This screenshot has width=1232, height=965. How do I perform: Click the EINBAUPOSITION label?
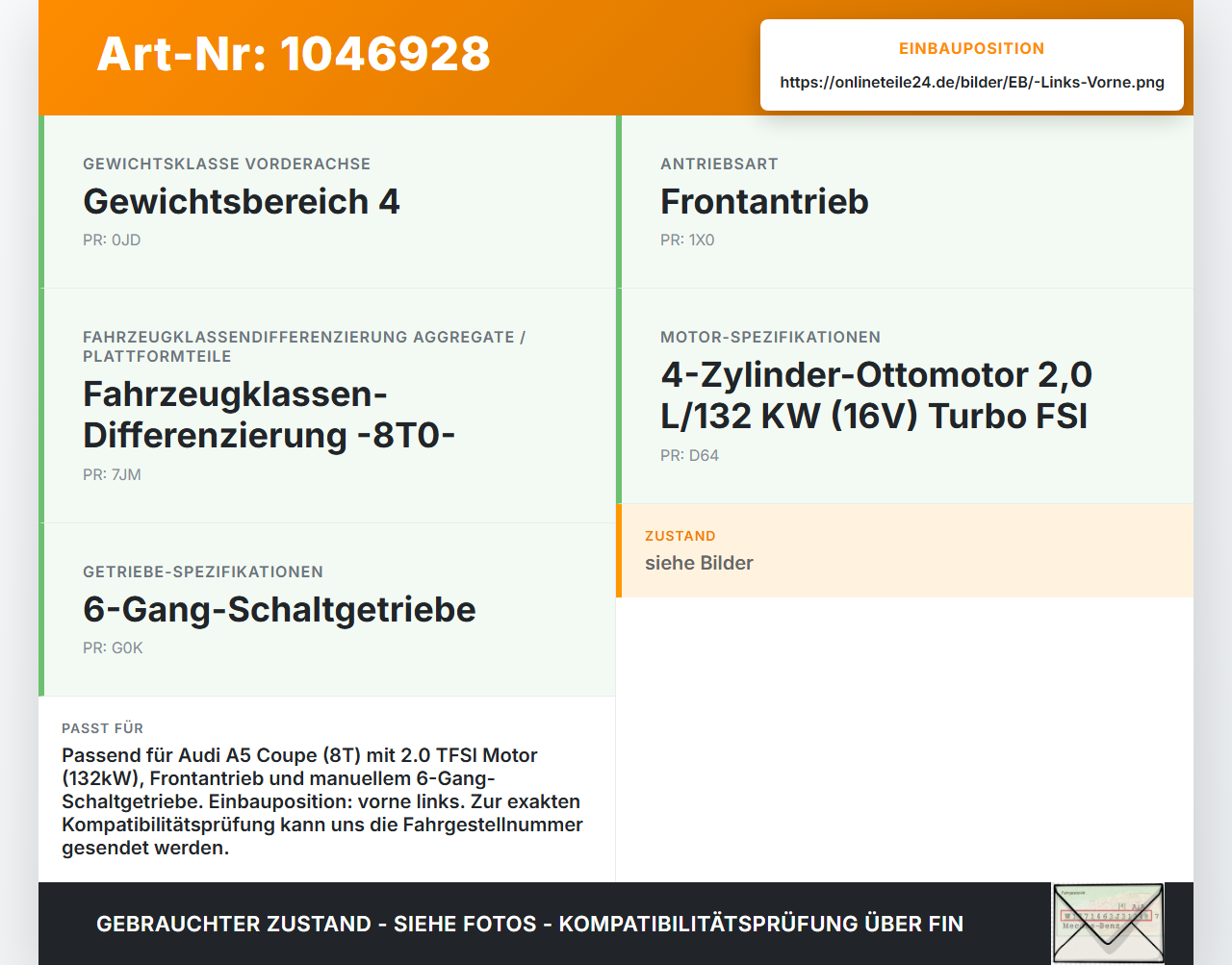[972, 48]
